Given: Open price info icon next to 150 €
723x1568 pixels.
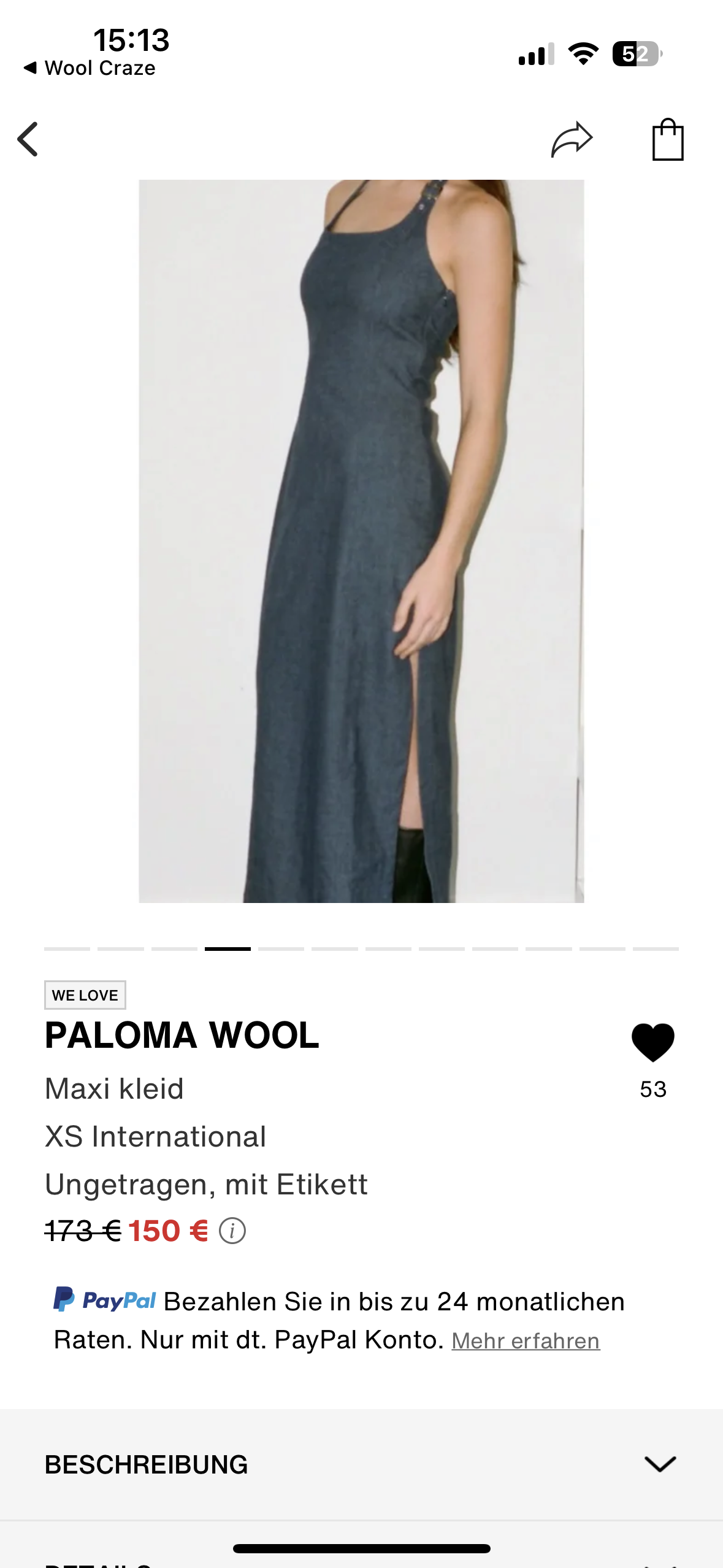Looking at the screenshot, I should pos(232,1231).
